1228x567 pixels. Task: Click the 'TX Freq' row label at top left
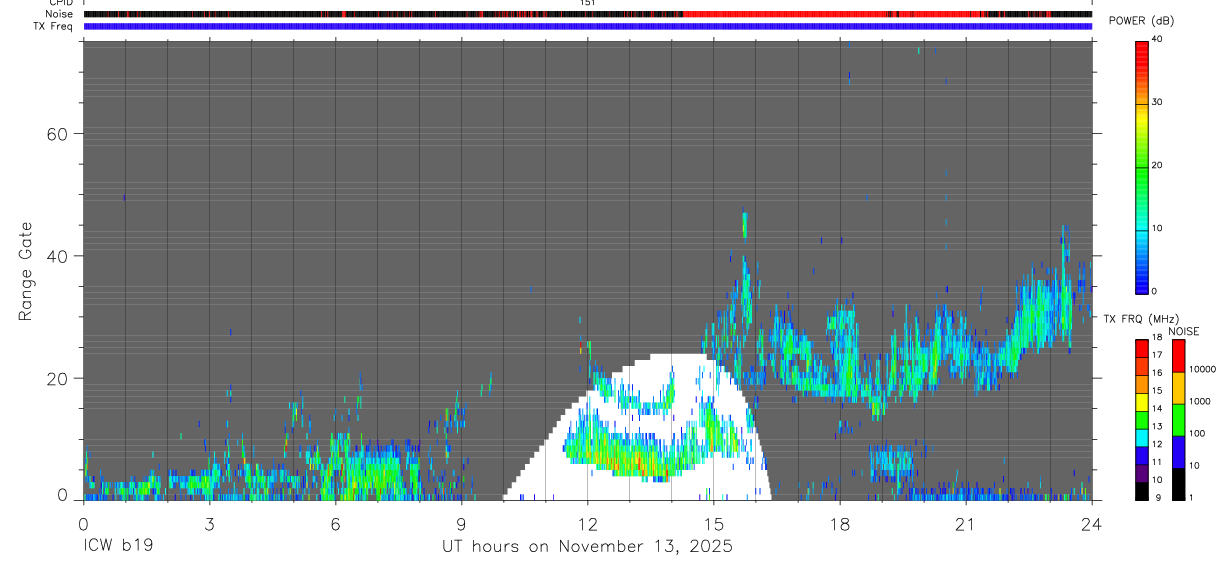click(53, 26)
